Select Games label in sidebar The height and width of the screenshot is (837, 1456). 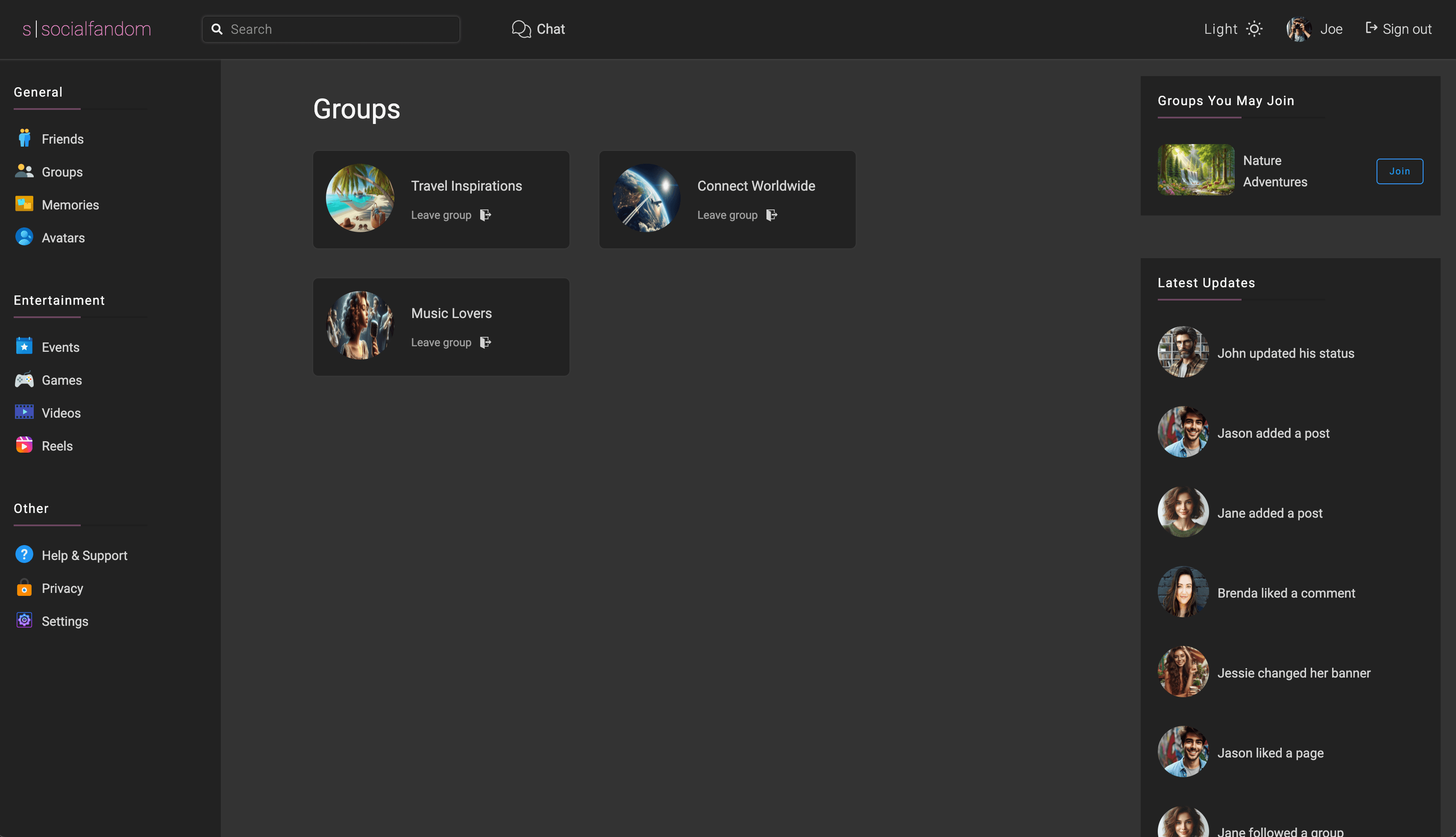pyautogui.click(x=62, y=380)
